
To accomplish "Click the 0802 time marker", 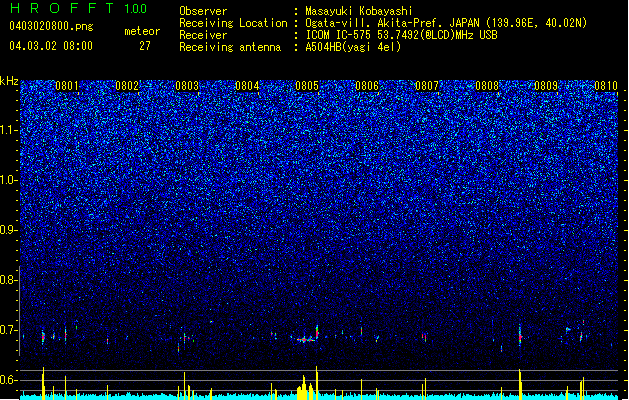I will point(127,86).
